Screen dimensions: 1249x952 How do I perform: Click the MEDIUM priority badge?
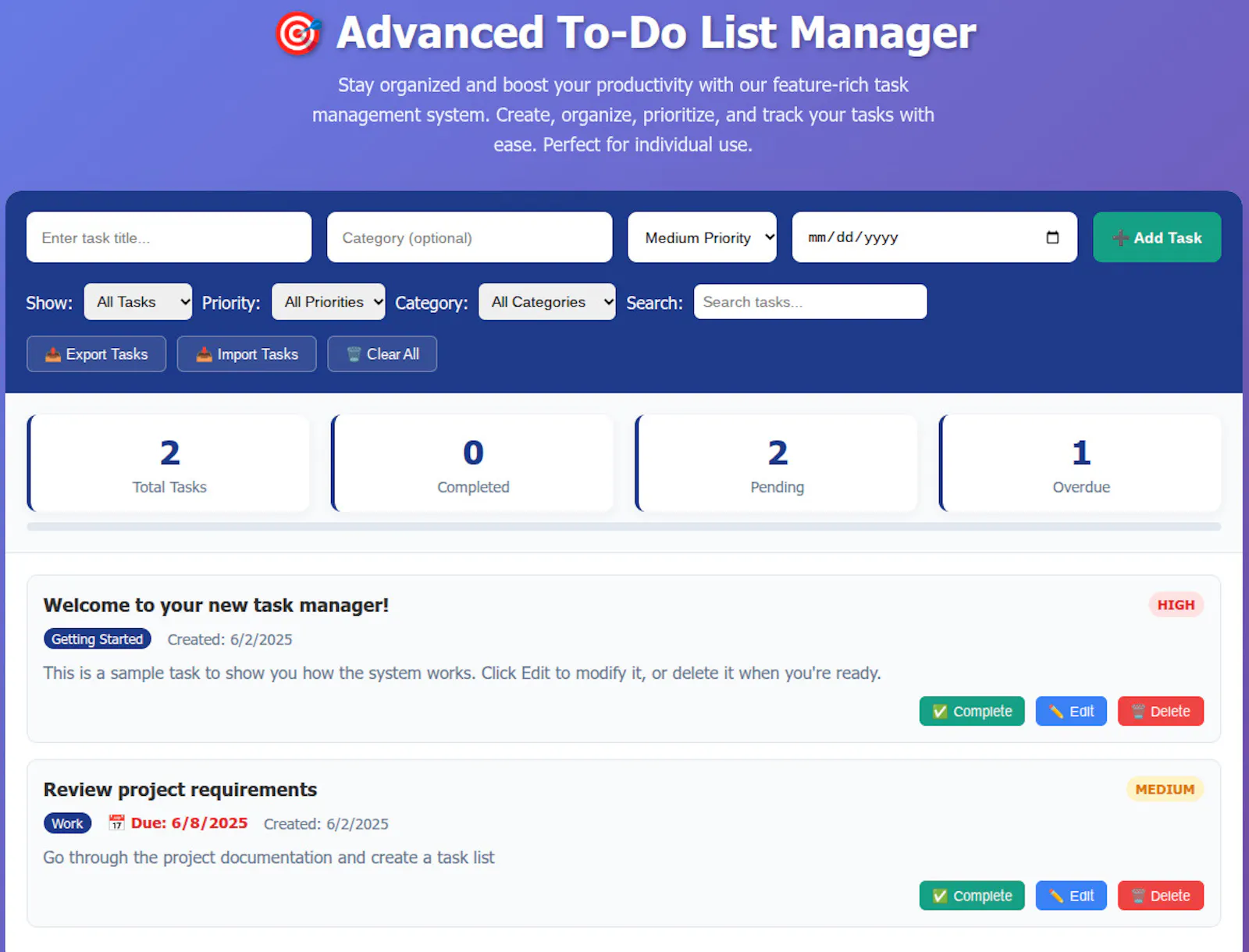tap(1165, 789)
